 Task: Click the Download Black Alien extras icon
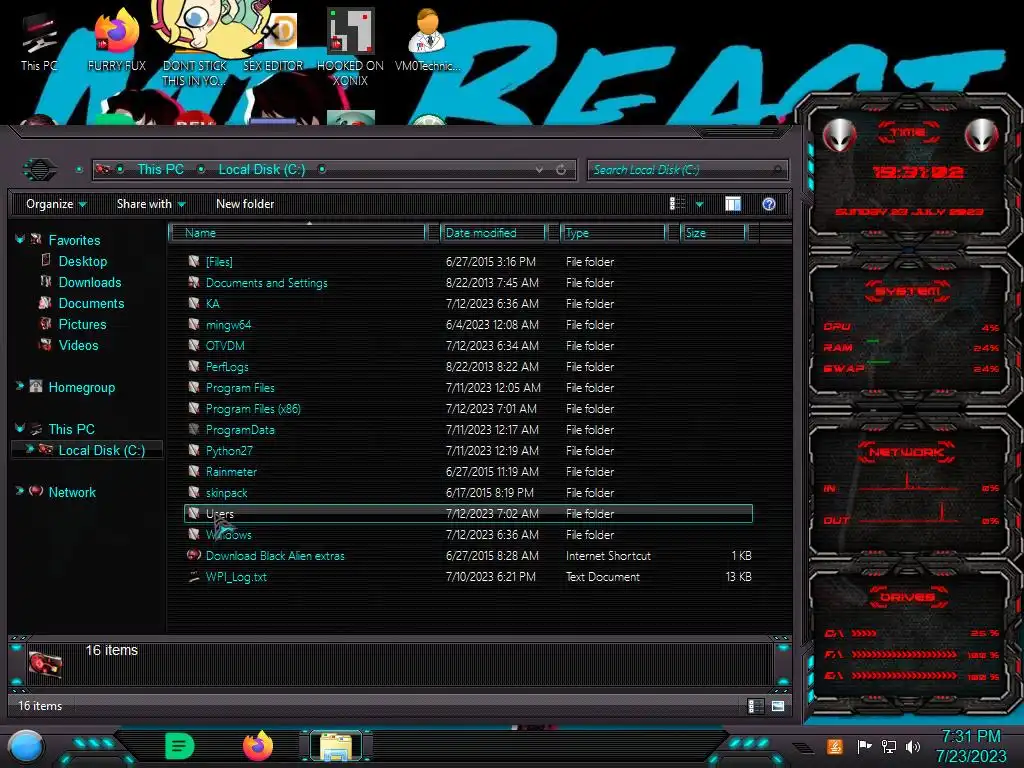[x=194, y=555]
